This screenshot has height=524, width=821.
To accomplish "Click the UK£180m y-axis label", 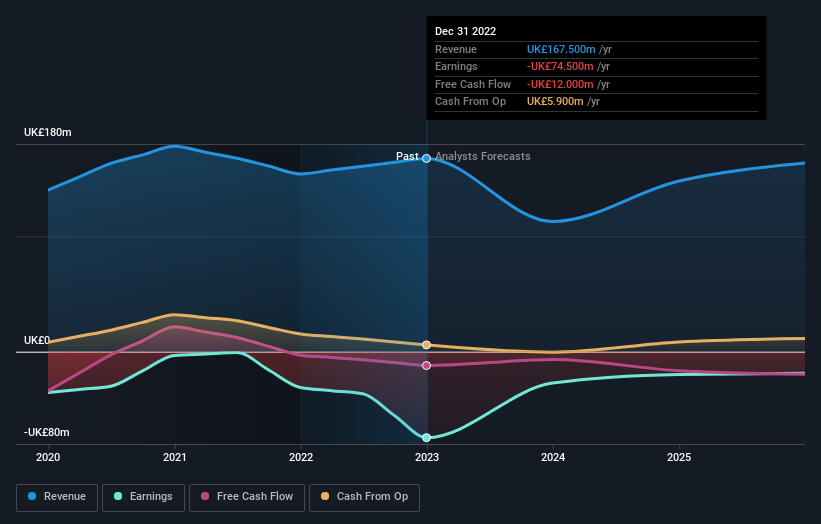I will click(x=48, y=132).
